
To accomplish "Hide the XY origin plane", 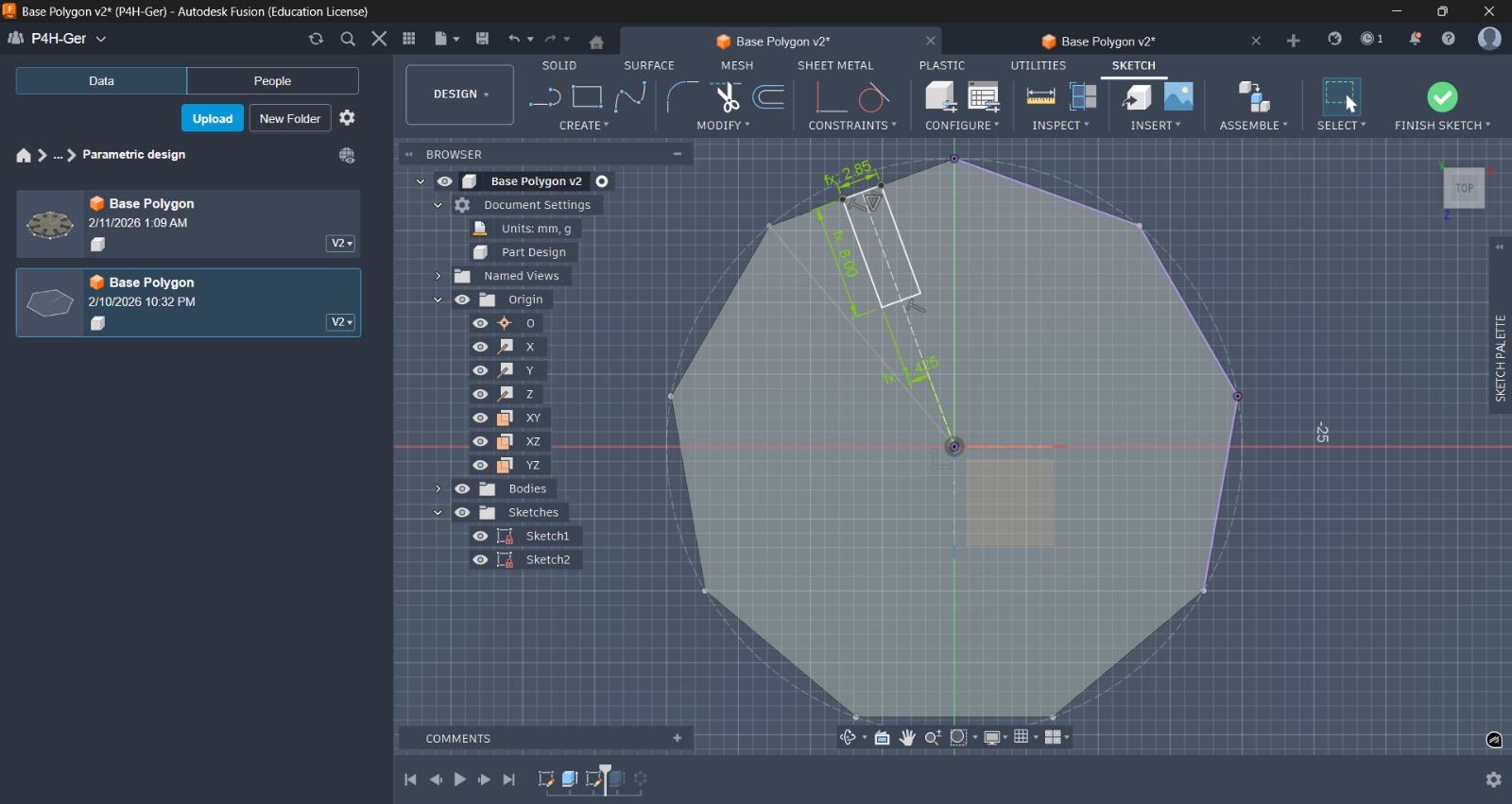I will click(481, 419).
